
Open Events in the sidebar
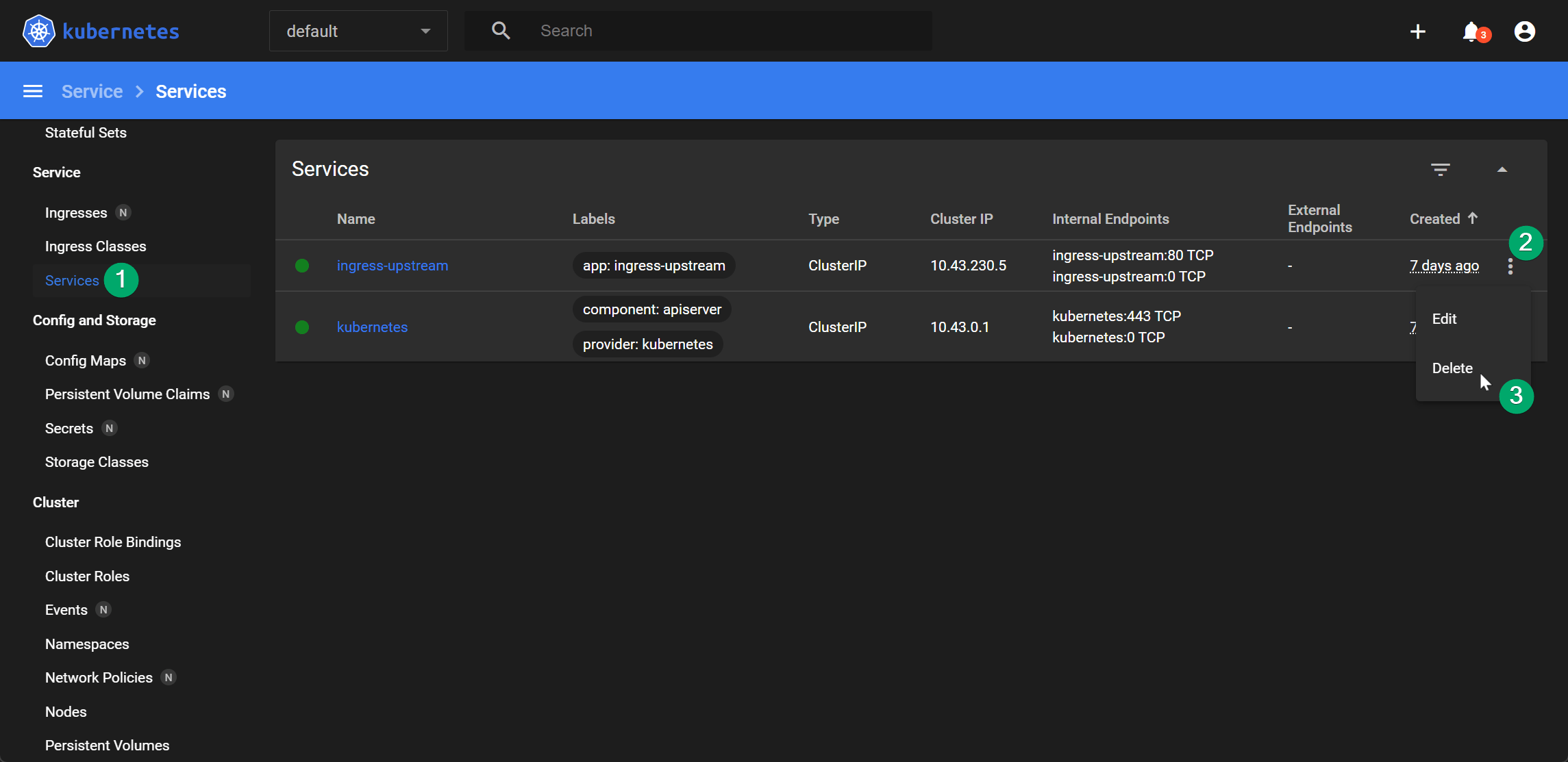pos(66,610)
